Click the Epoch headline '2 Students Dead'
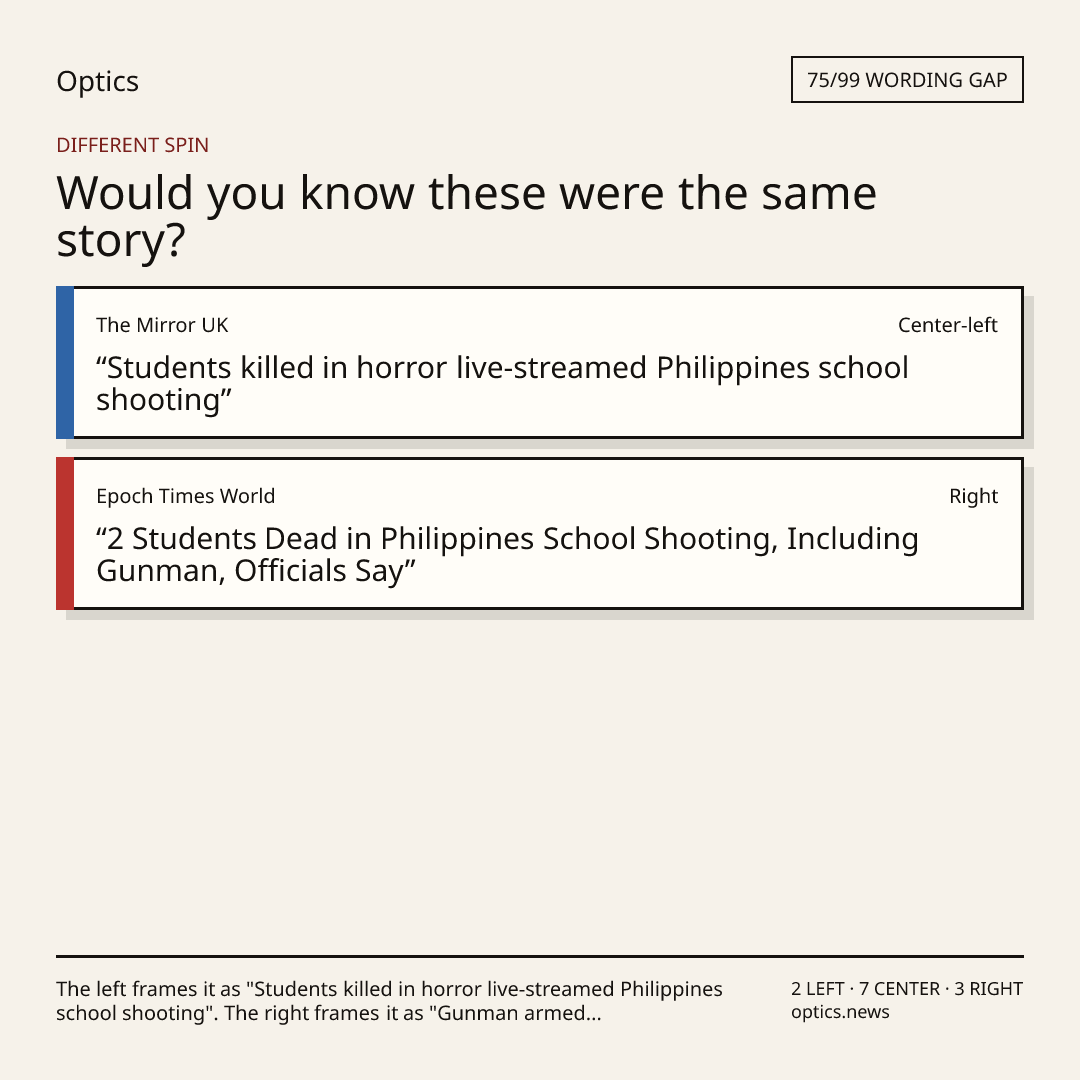This screenshot has width=1080, height=1080. pos(507,554)
